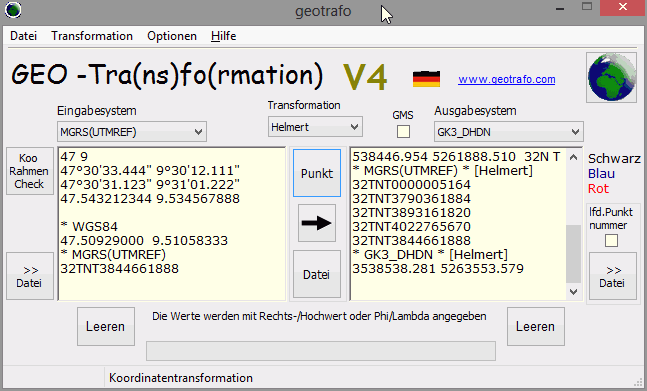Viewport: 647px width, 391px height.
Task: Select Rot text color
Action: (x=598, y=188)
